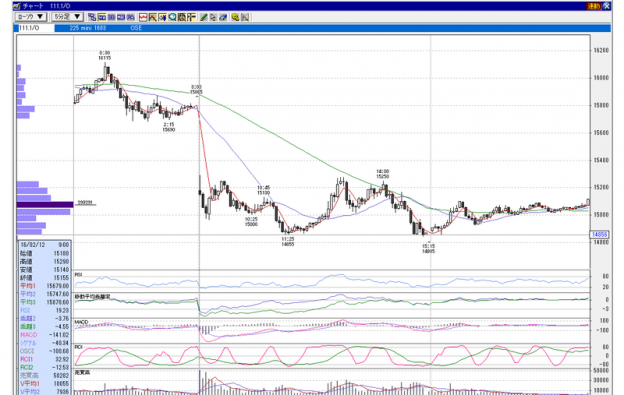Open the candlestick chart type dropdown
The image size is (624, 395).
31,17
